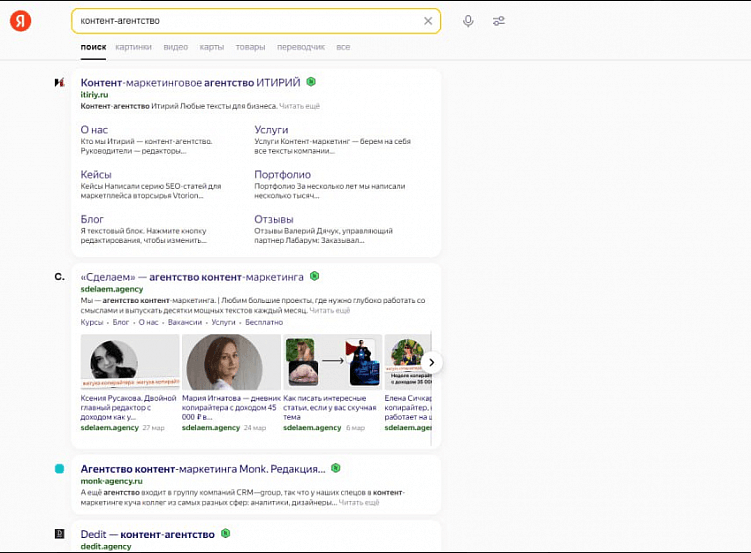751x553 pixels.
Task: Activate voice search microphone icon
Action: pos(468,21)
